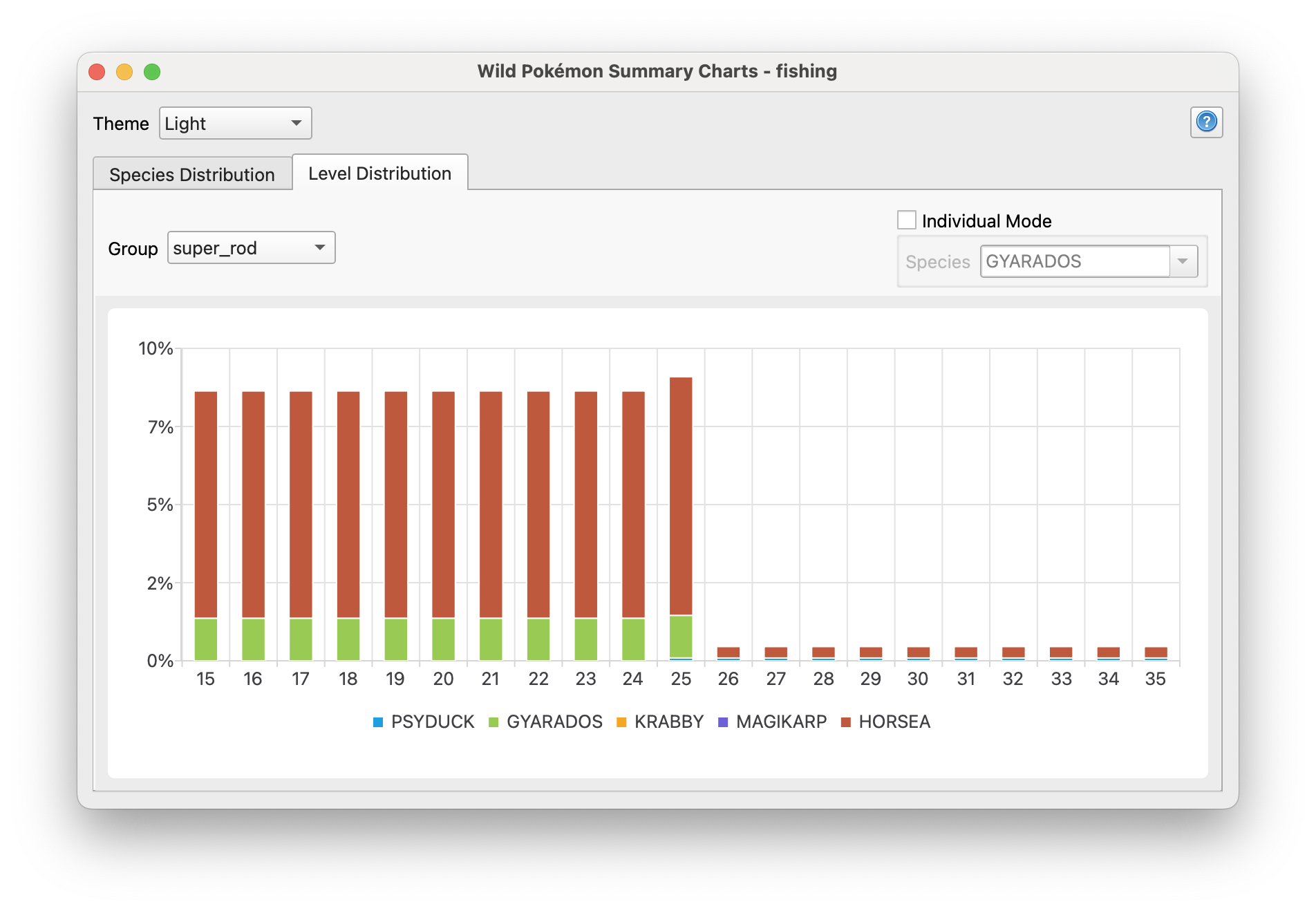Screen dimensions: 1316x911
Task: Click the greyed Species label
Action: tap(938, 262)
